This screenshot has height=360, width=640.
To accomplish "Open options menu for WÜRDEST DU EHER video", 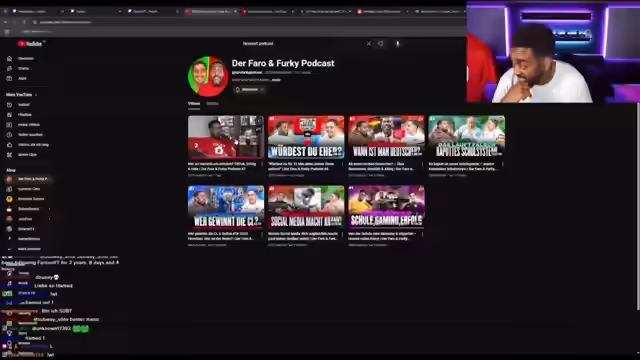I will coord(342,164).
